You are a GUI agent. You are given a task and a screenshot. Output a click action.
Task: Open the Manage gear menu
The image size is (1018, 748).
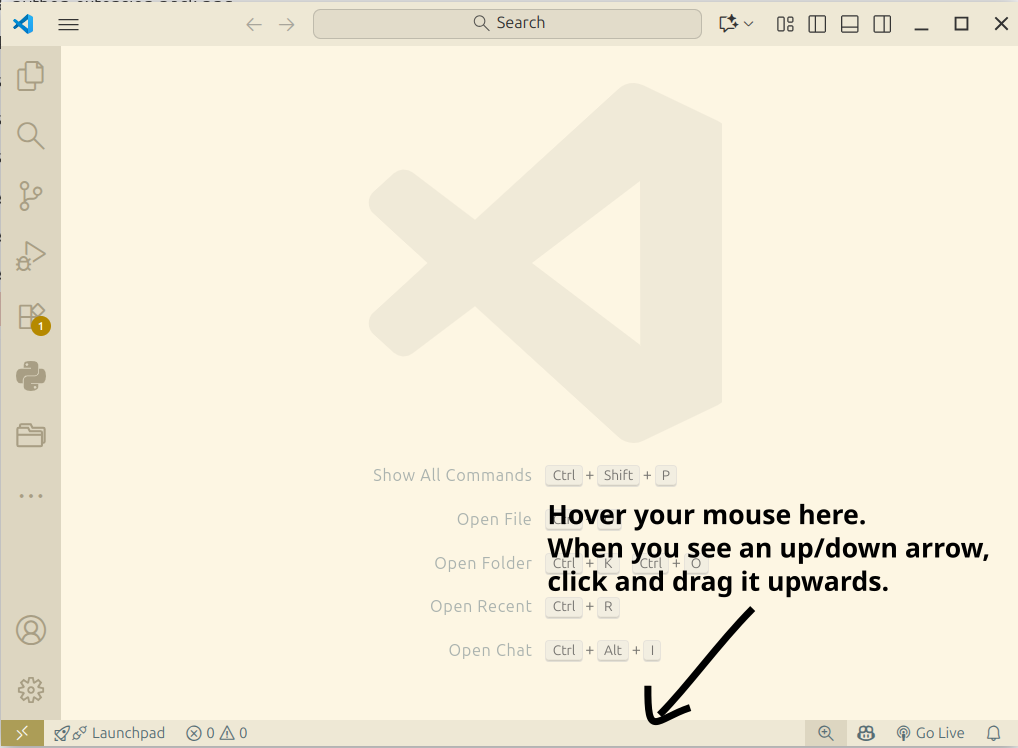(31, 689)
